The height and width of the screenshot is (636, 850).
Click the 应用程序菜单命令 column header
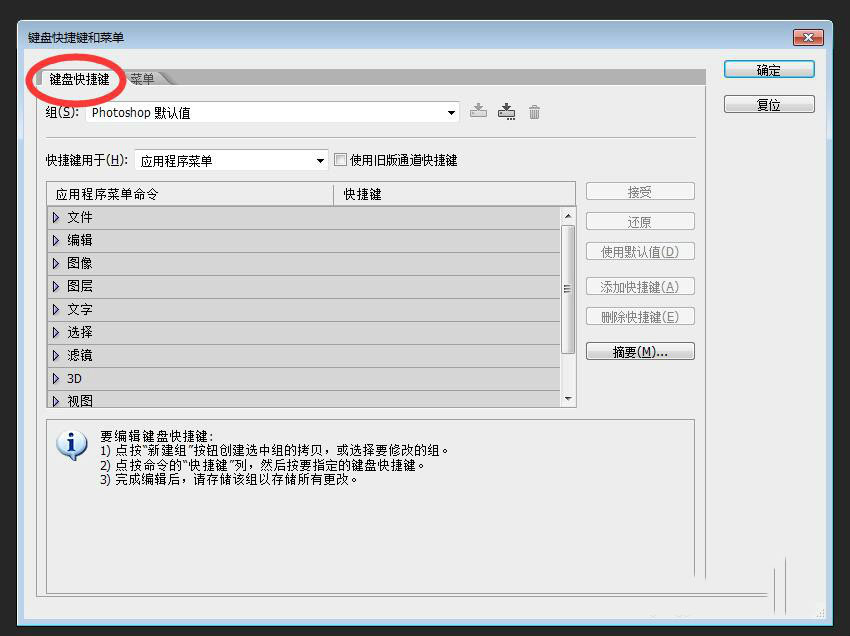point(190,194)
